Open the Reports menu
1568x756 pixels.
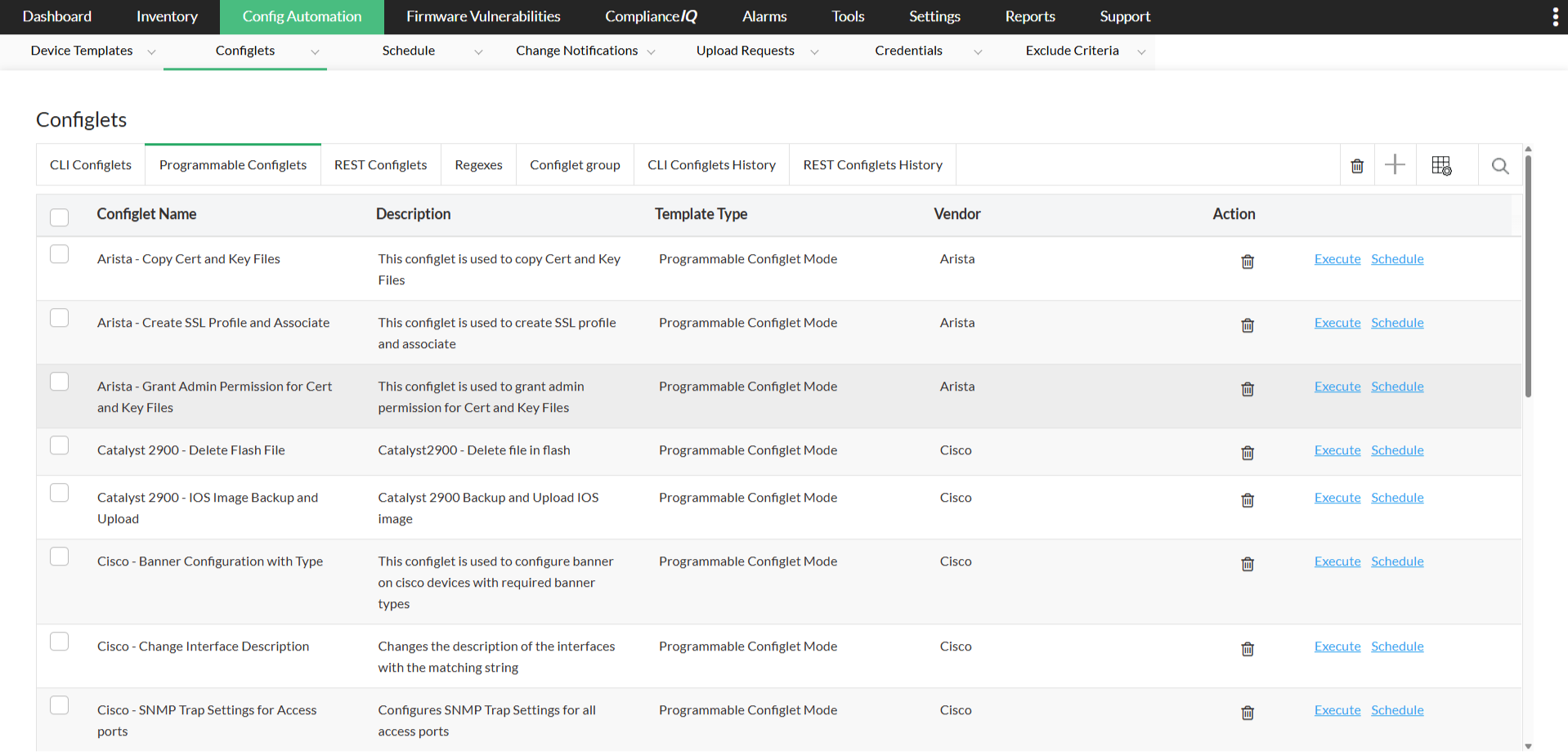point(1030,16)
